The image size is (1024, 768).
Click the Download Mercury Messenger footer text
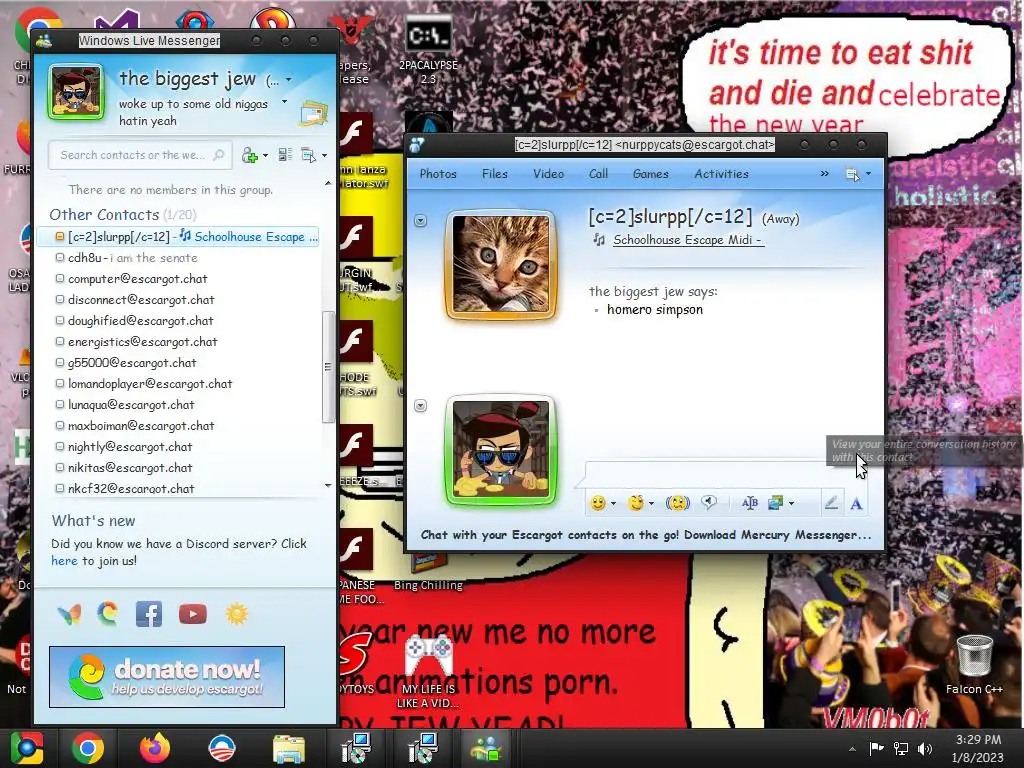777,535
